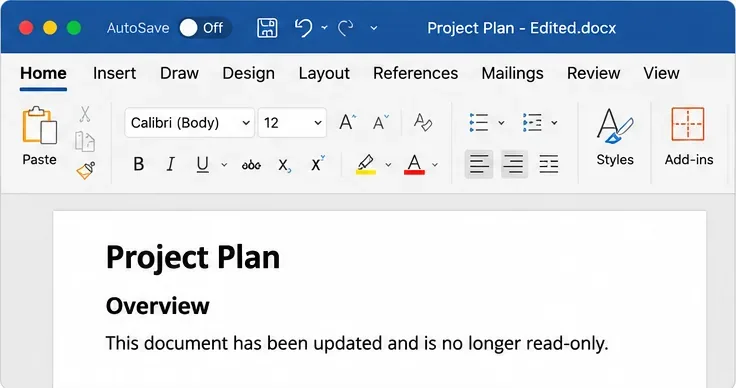The height and width of the screenshot is (388, 736).
Task: Click the green full-screen window button
Action: click(x=74, y=28)
